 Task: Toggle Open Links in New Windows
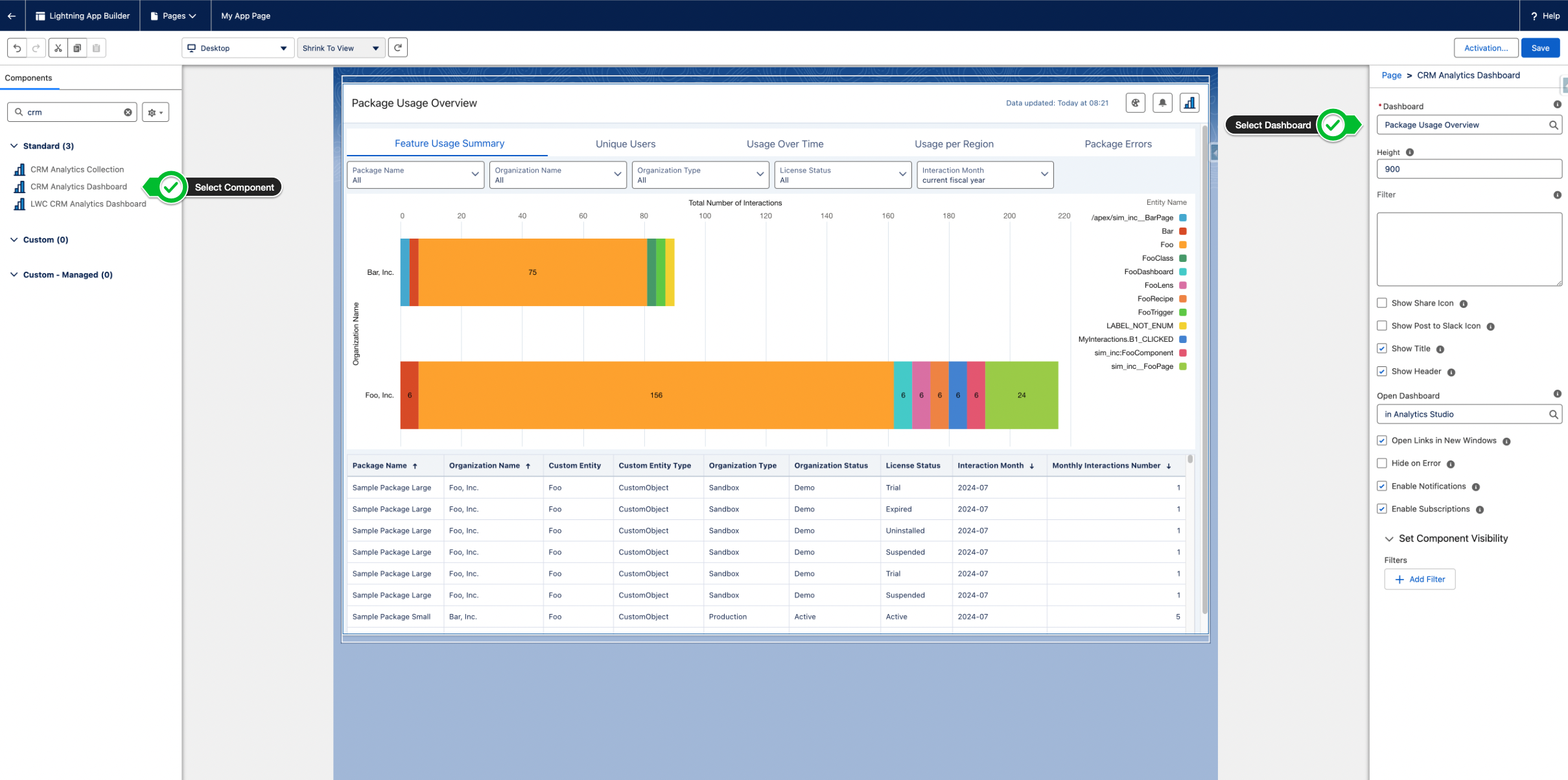pyautogui.click(x=1382, y=440)
